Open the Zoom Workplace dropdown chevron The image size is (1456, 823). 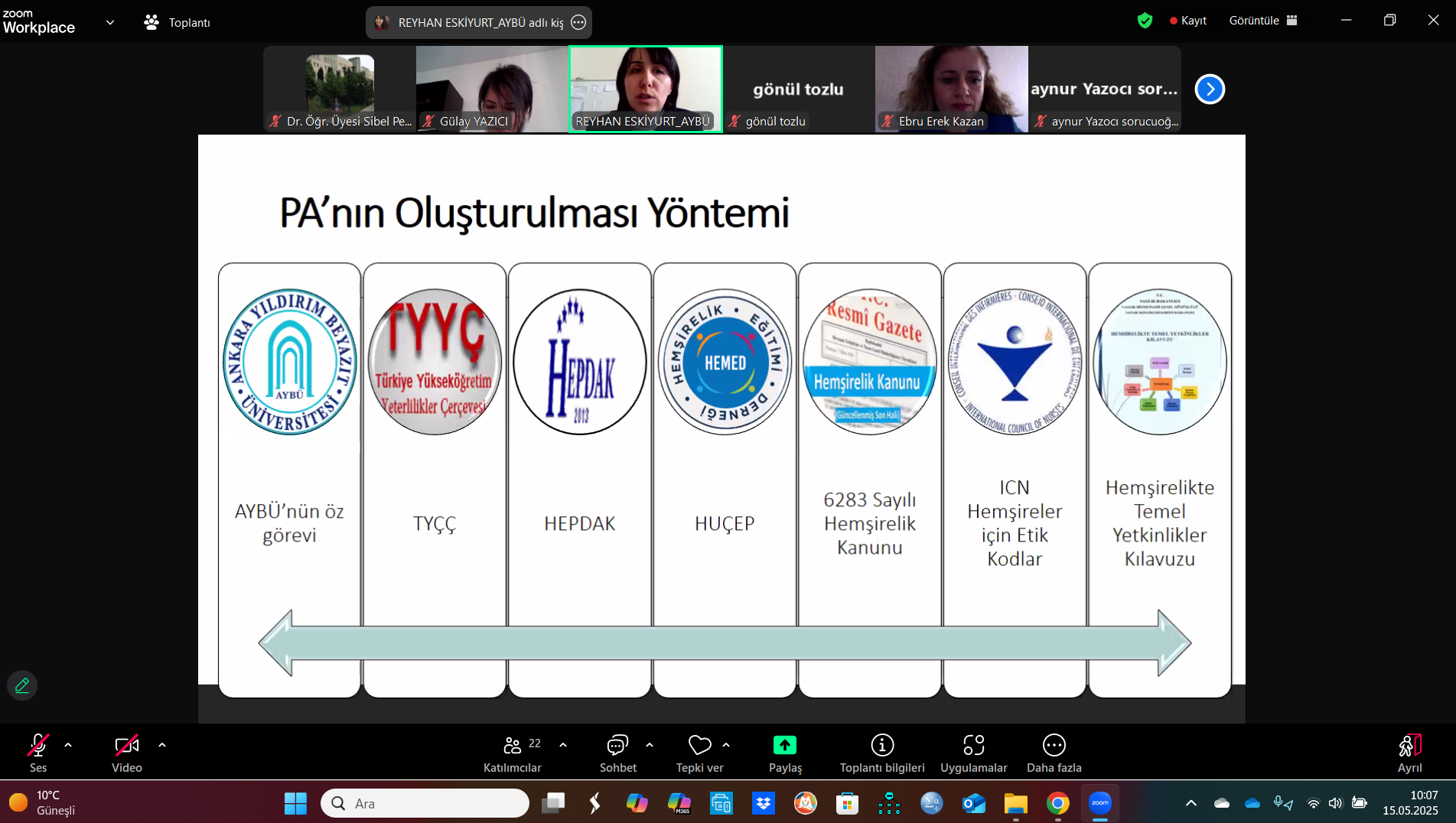point(110,22)
